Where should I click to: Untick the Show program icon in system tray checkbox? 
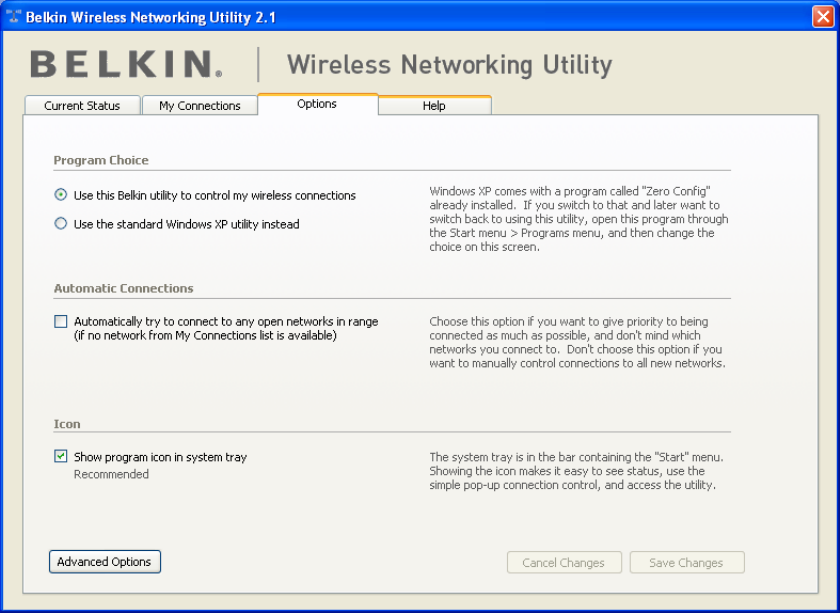point(61,457)
